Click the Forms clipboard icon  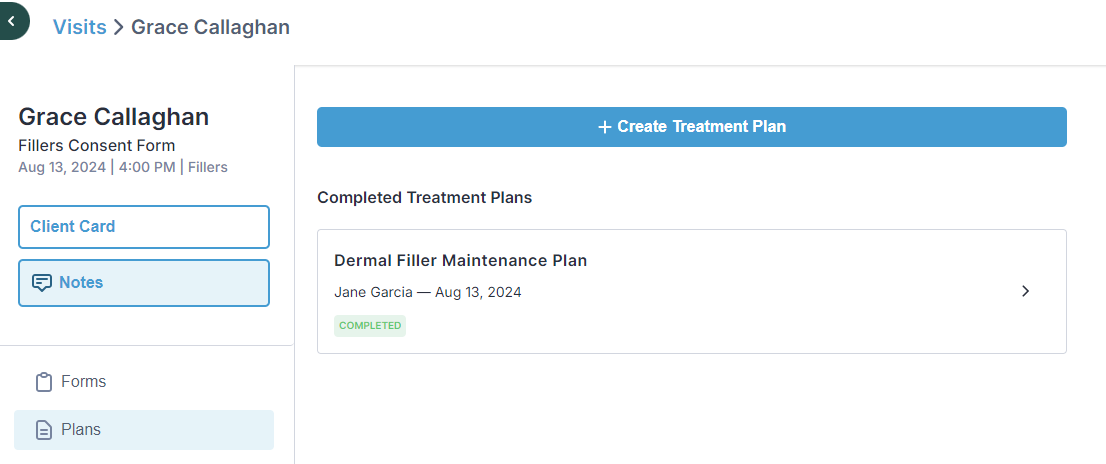[x=44, y=382]
